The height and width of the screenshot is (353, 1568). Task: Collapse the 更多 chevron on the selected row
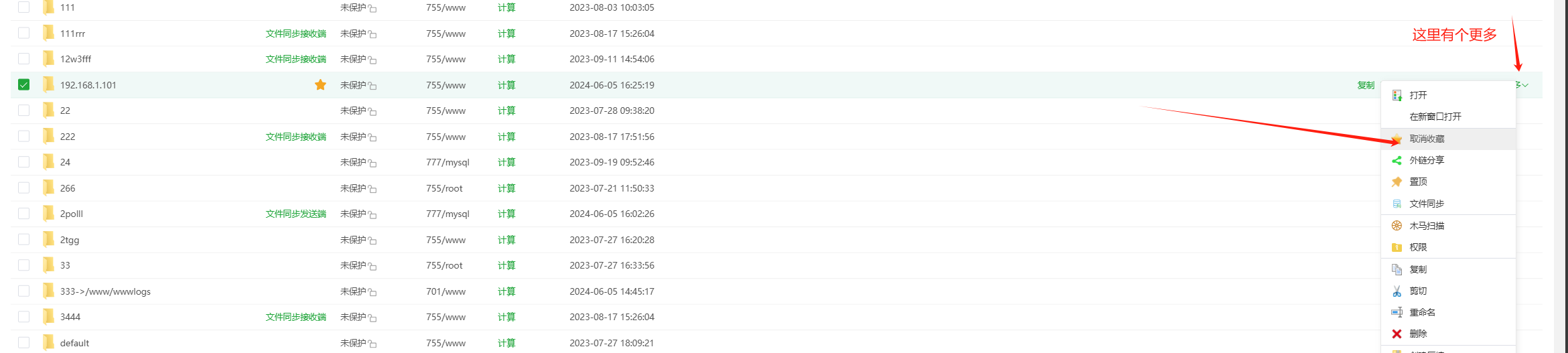(1524, 85)
